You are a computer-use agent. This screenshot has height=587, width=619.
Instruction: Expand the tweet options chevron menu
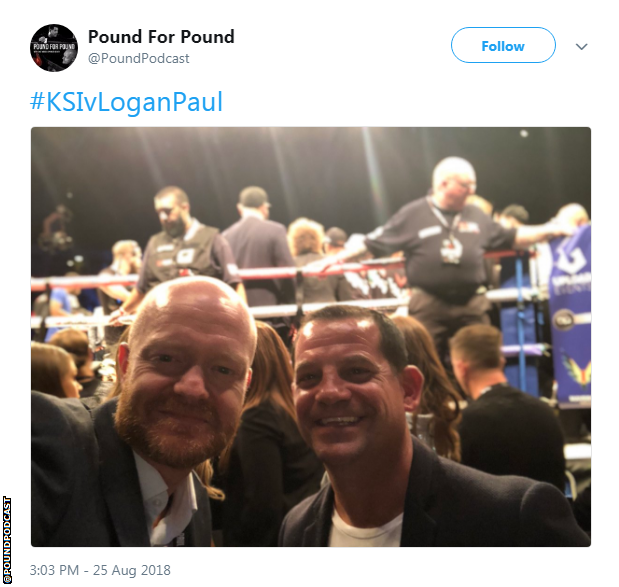pyautogui.click(x=581, y=47)
